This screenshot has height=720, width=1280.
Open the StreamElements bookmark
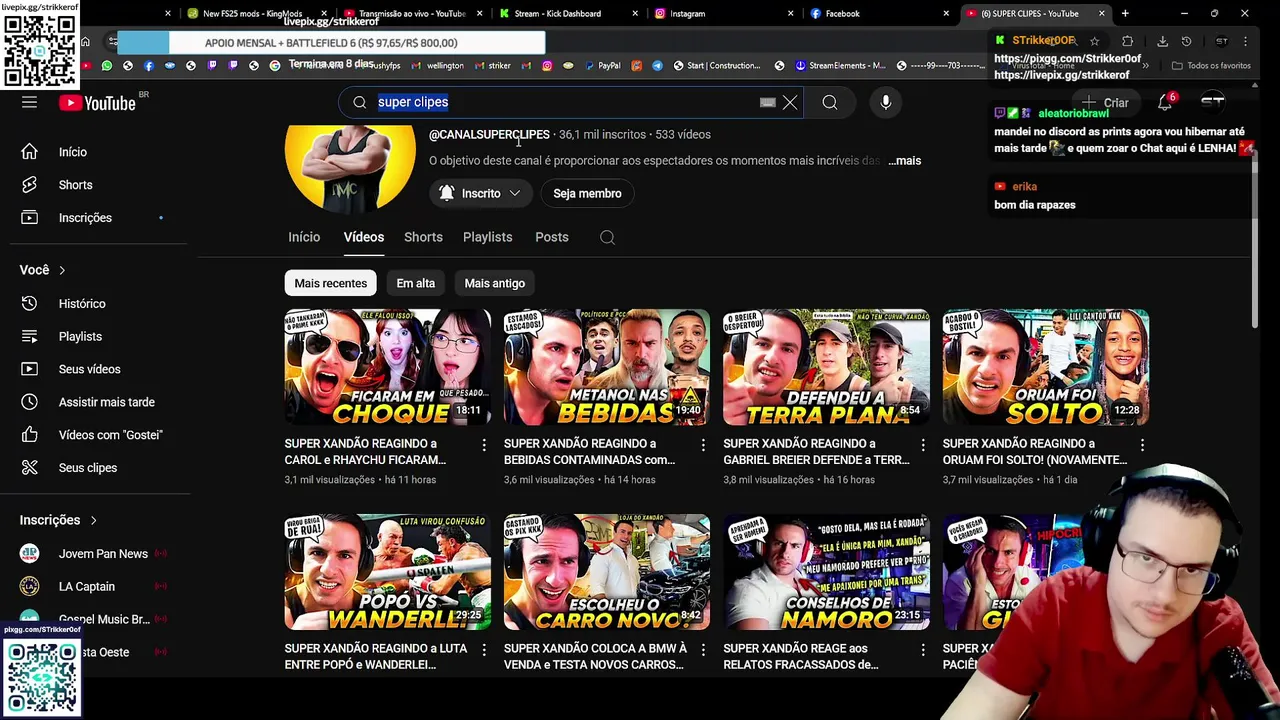(x=840, y=66)
